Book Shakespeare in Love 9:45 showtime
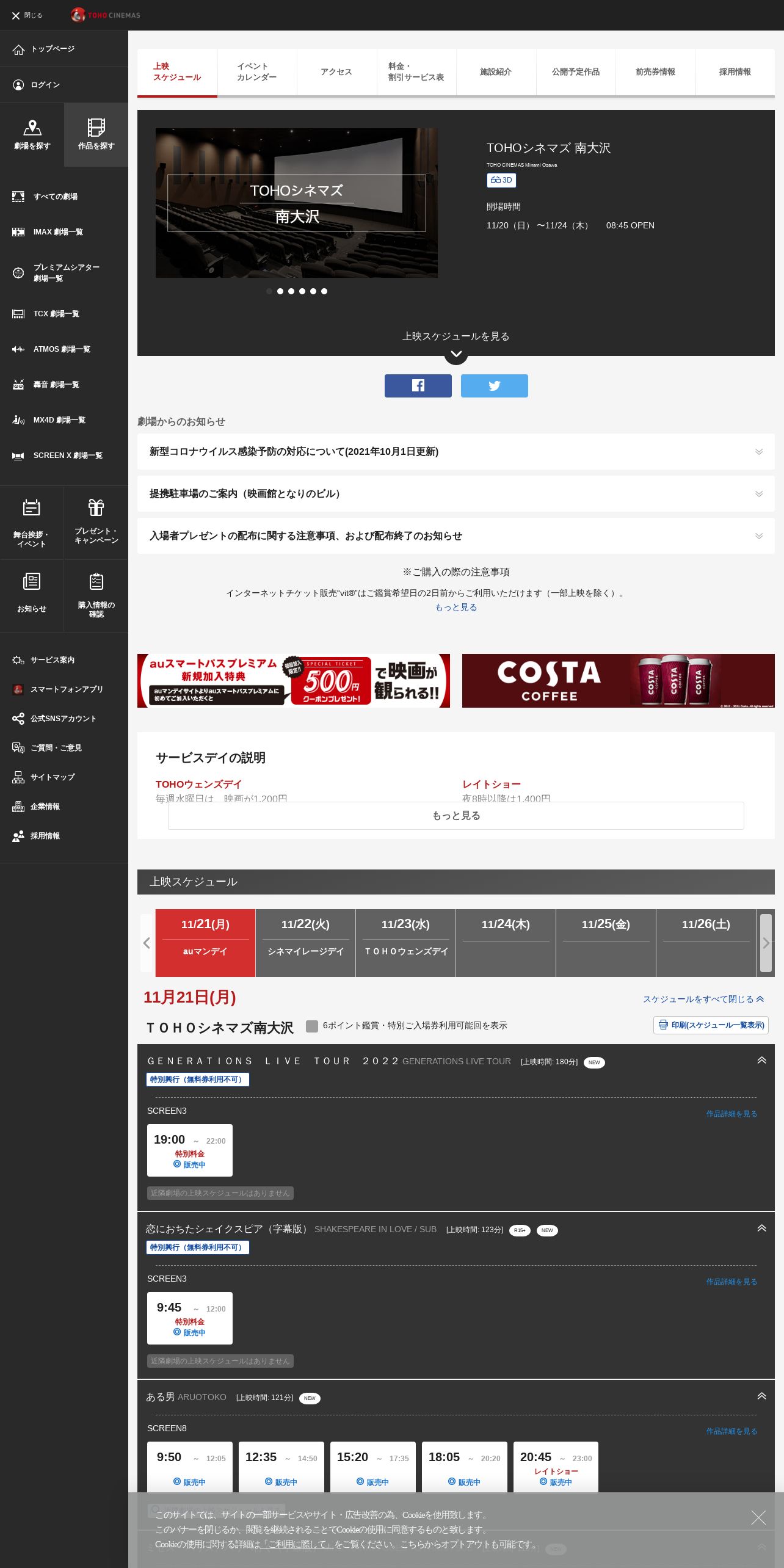 pos(190,1318)
